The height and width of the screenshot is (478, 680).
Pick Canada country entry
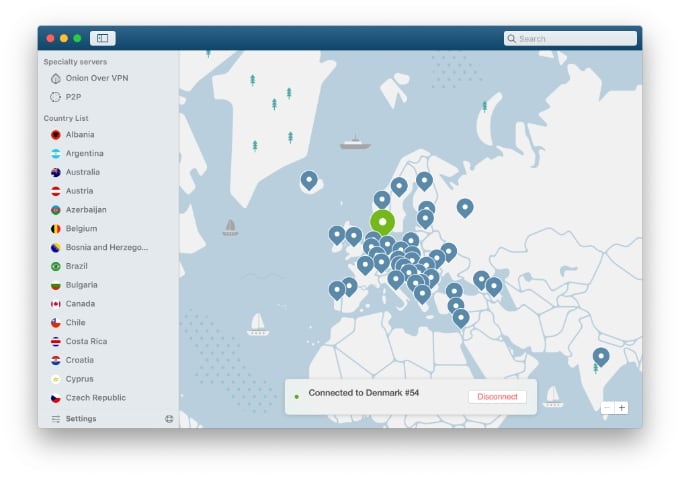[80, 304]
